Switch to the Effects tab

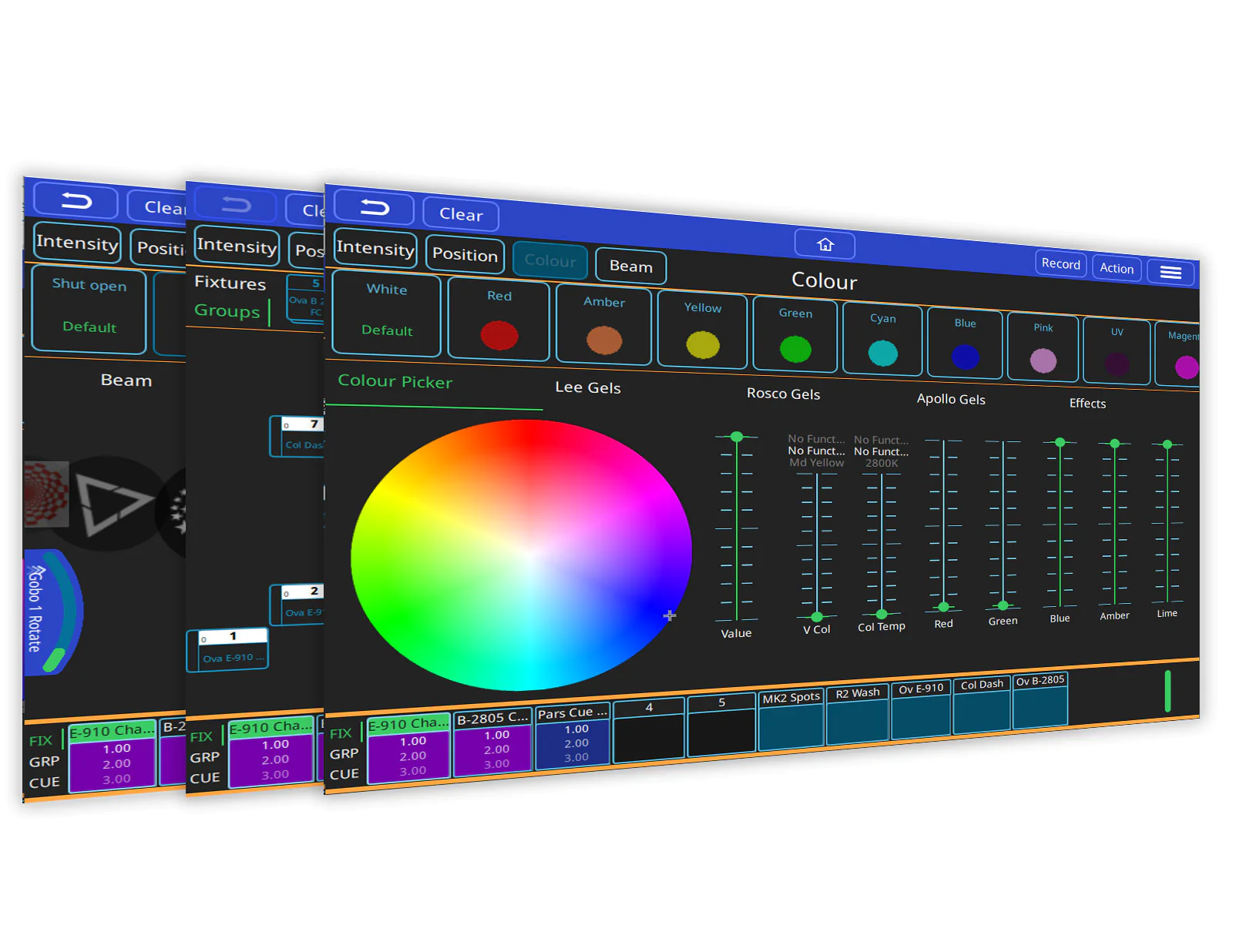1087,404
